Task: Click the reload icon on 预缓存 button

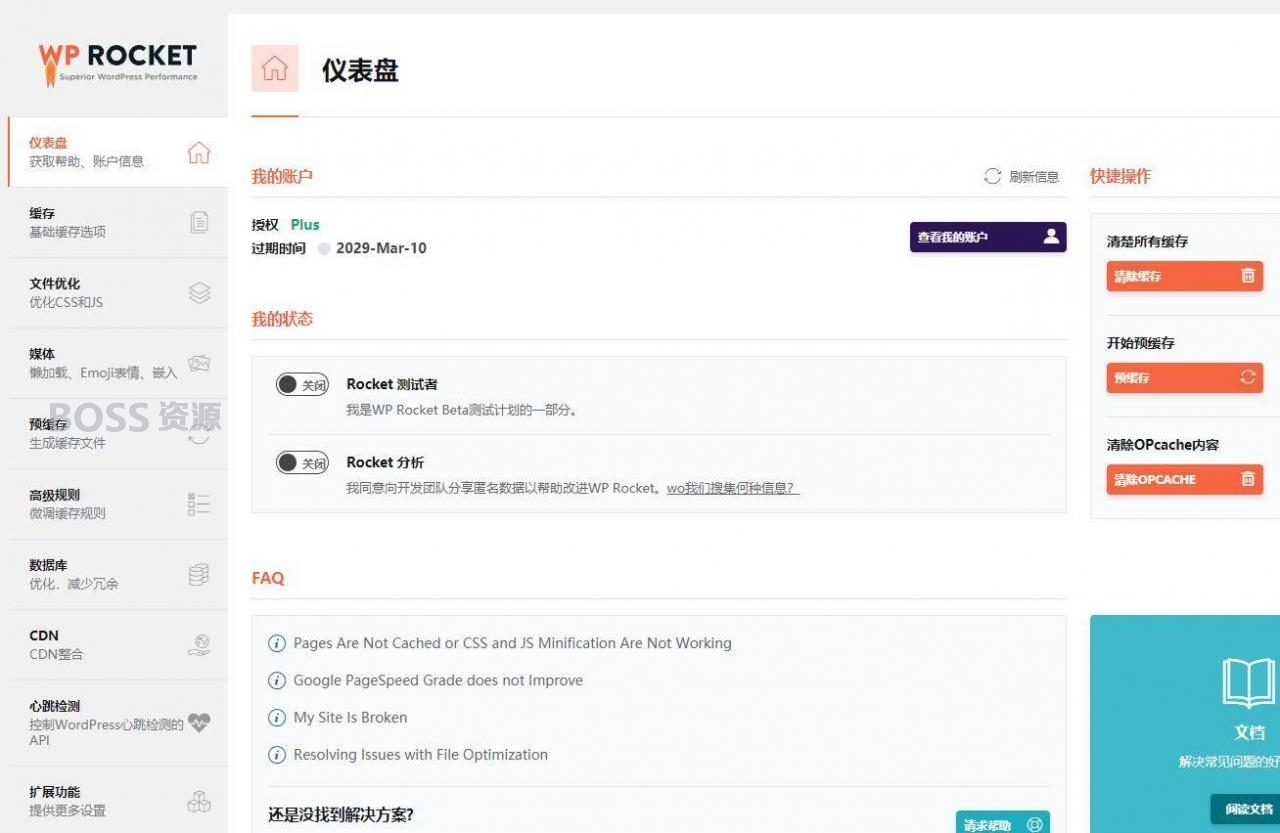Action: pyautogui.click(x=1247, y=377)
